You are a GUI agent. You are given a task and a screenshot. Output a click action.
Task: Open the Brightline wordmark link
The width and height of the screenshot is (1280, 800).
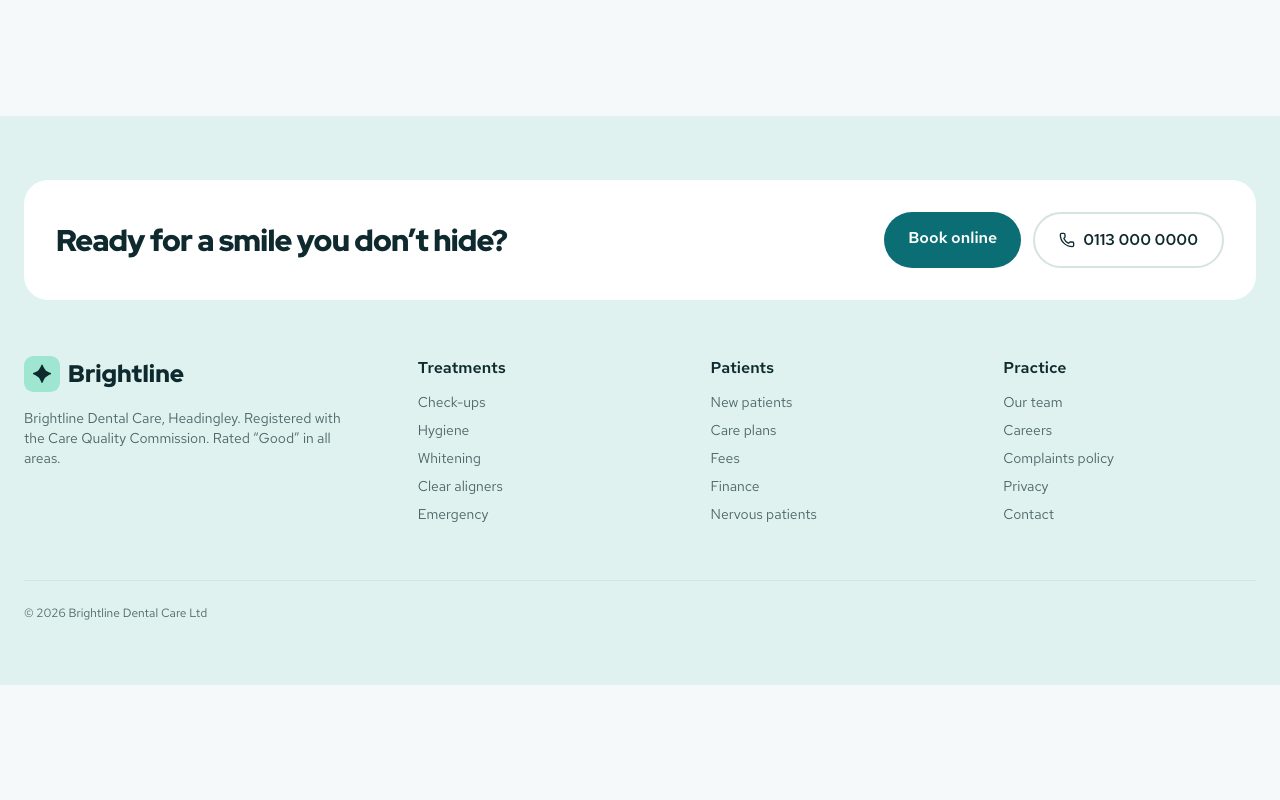(126, 374)
